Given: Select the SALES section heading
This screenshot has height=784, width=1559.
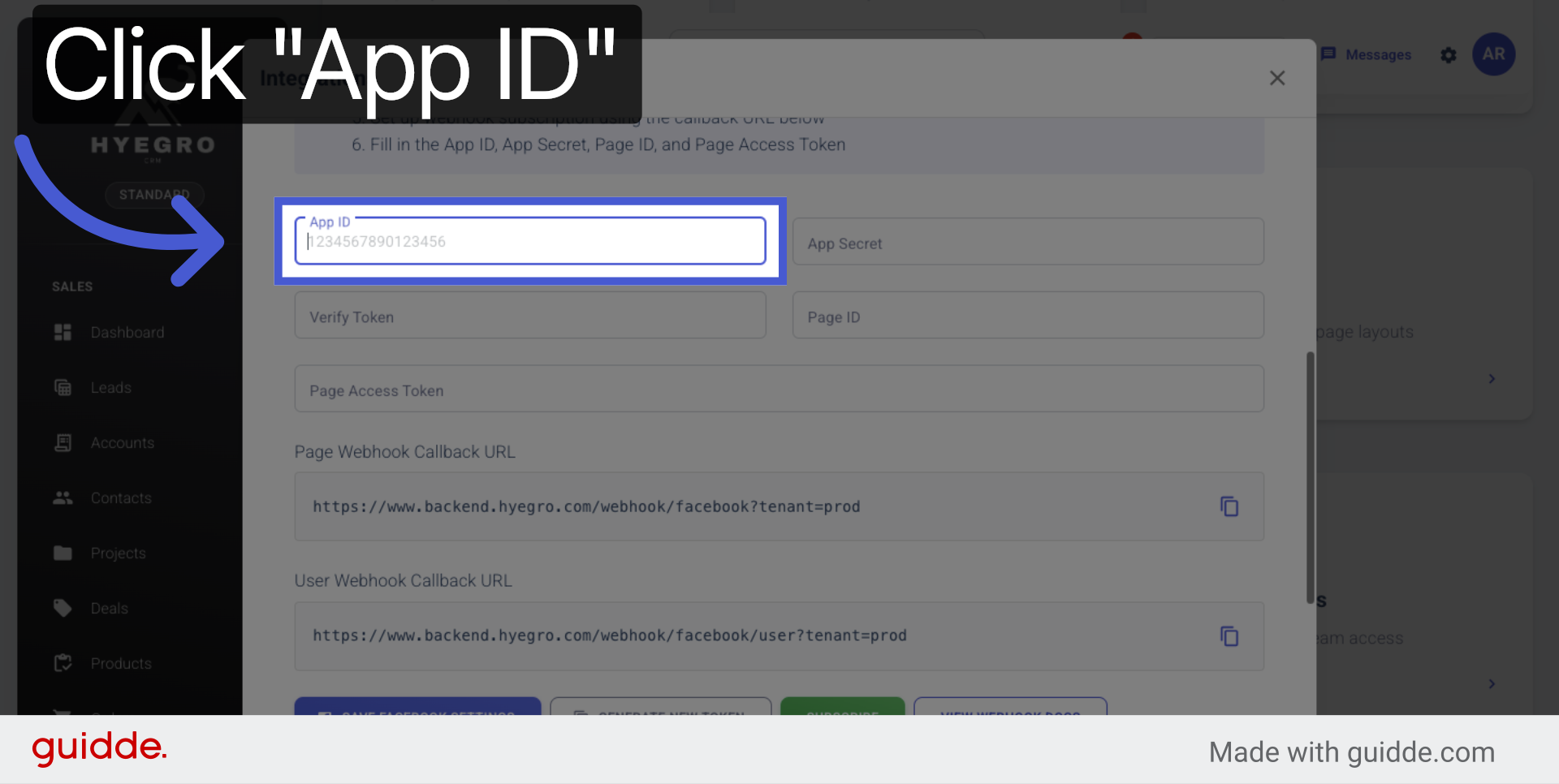Looking at the screenshot, I should (72, 286).
